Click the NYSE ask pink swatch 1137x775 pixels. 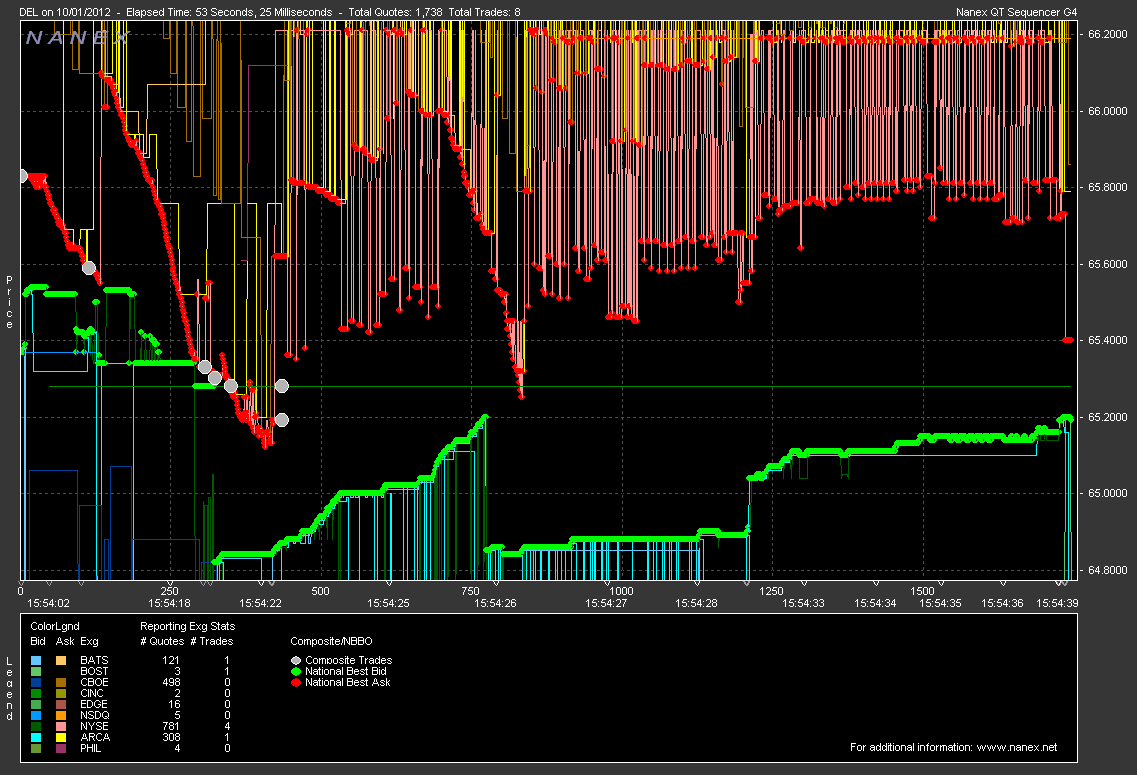click(63, 726)
